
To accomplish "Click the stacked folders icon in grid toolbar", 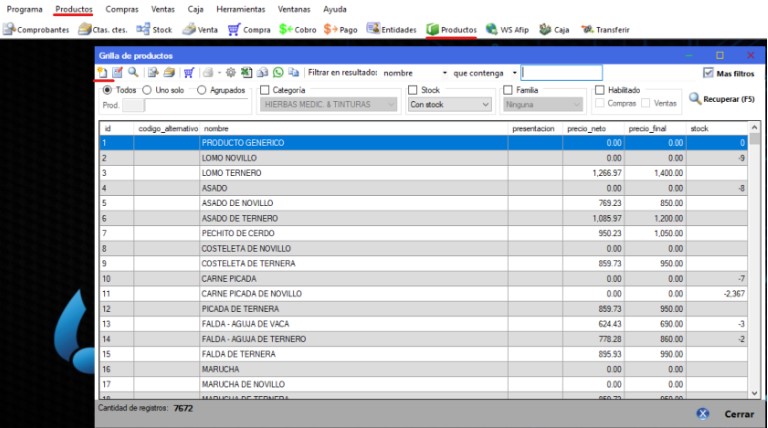I will click(169, 73).
